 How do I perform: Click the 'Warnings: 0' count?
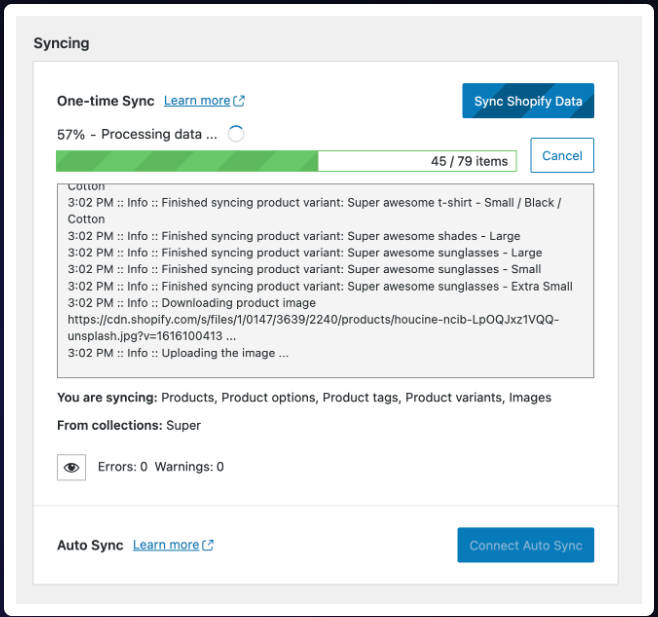tap(189, 467)
